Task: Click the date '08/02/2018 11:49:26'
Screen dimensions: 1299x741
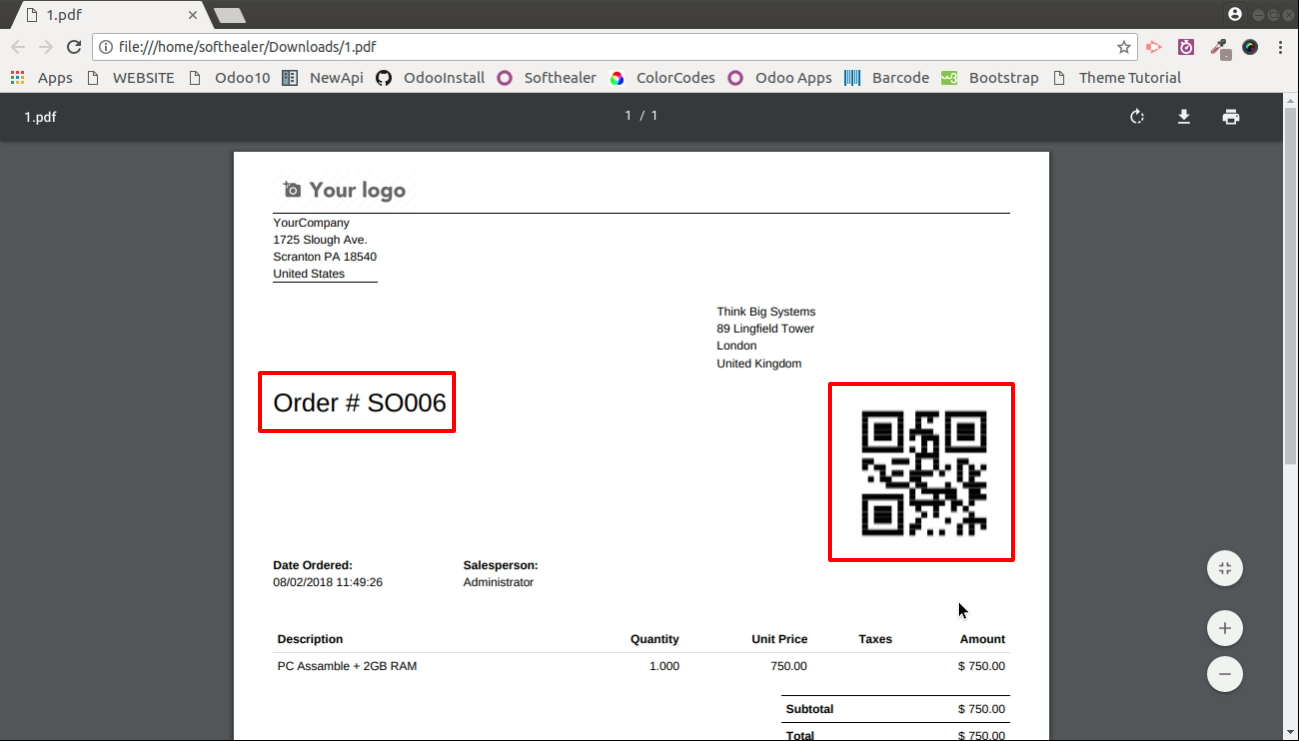Action: click(x=328, y=582)
